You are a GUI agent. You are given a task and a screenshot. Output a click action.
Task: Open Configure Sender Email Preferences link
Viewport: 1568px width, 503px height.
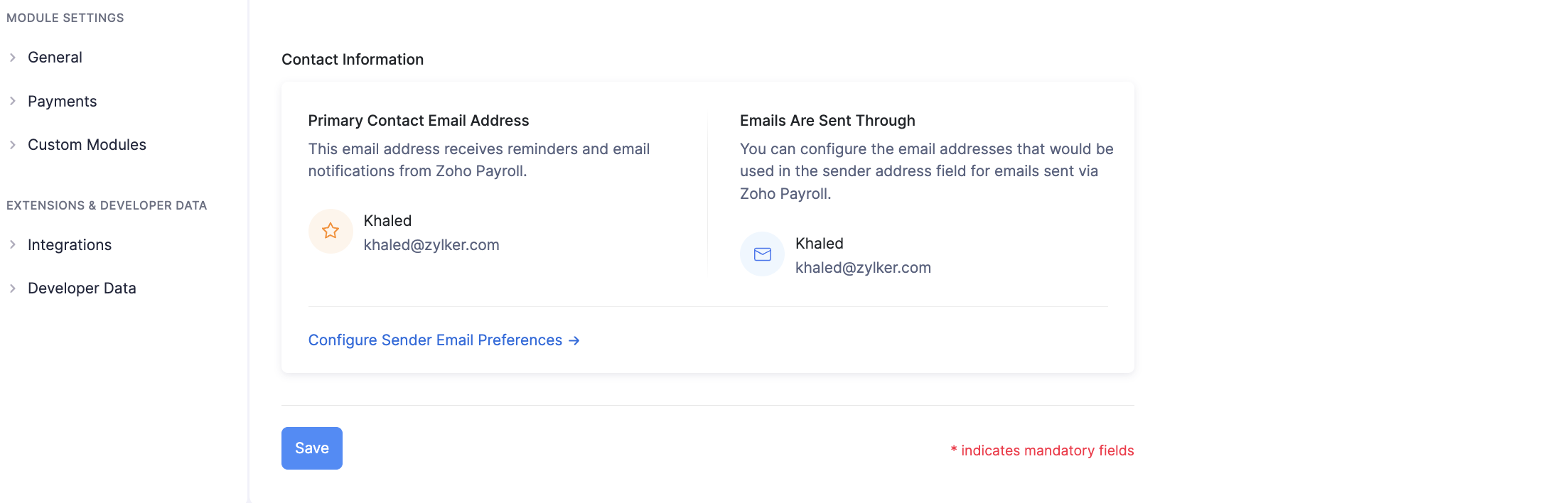click(435, 340)
